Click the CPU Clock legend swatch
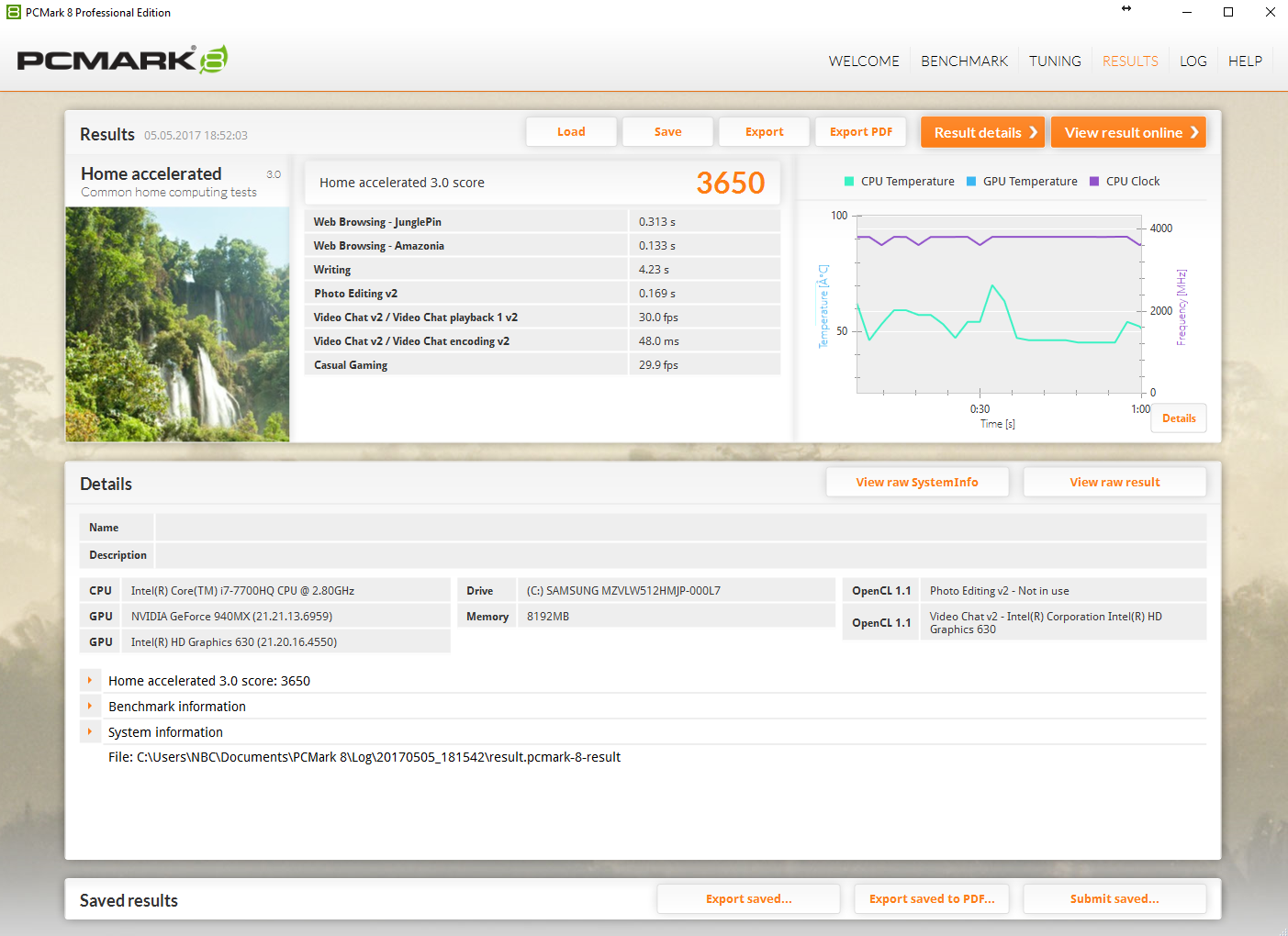The height and width of the screenshot is (936, 1288). pos(1094,182)
